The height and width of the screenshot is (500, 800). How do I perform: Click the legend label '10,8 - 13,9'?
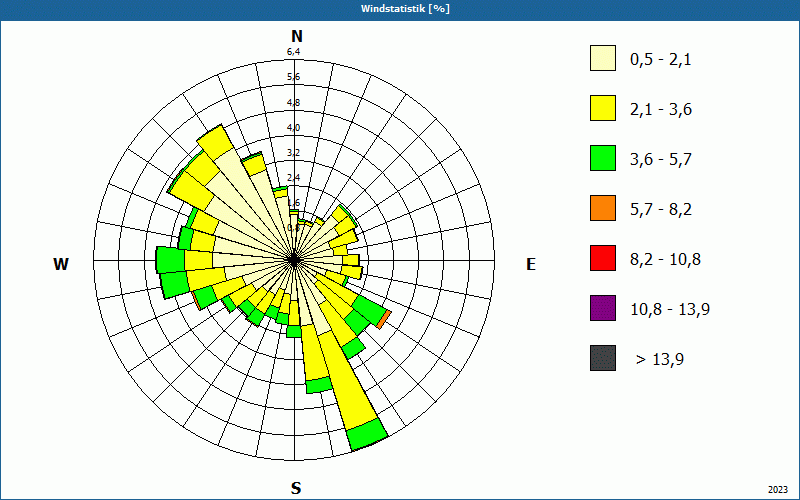(x=670, y=310)
